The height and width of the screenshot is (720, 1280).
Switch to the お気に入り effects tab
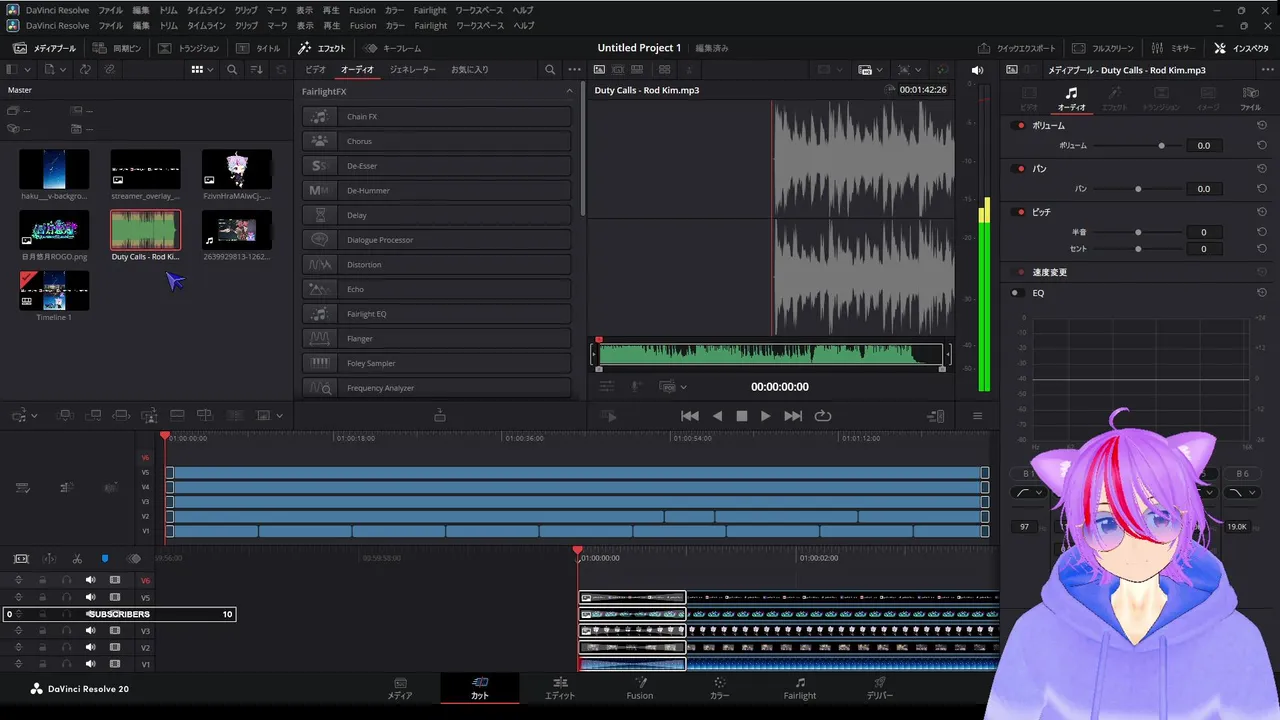pos(470,70)
